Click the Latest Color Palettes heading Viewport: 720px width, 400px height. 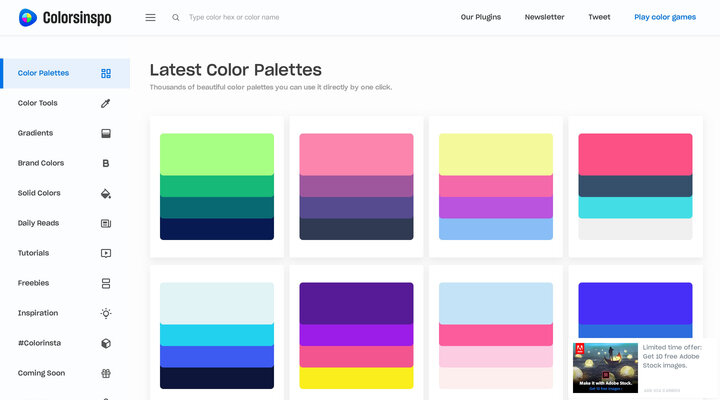pos(236,70)
